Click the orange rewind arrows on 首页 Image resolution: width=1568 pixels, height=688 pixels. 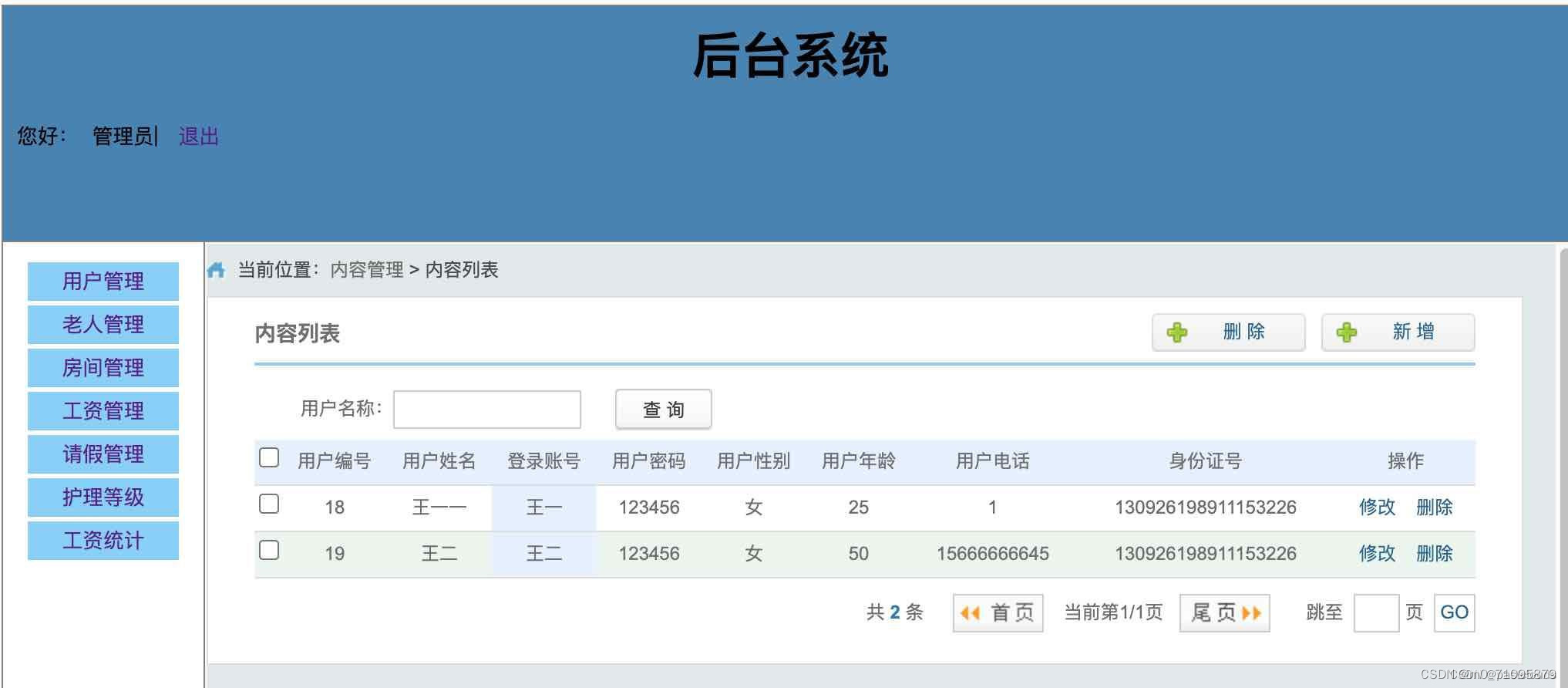point(970,613)
